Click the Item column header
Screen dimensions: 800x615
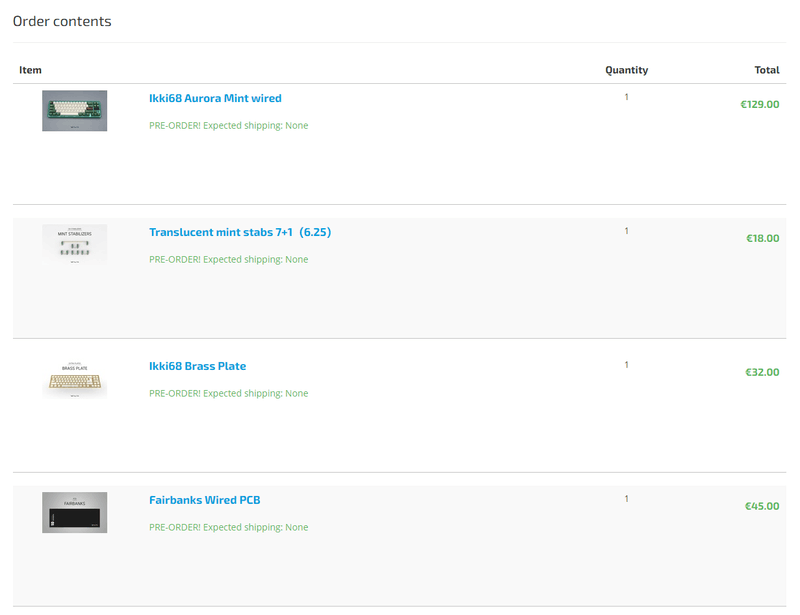30,70
